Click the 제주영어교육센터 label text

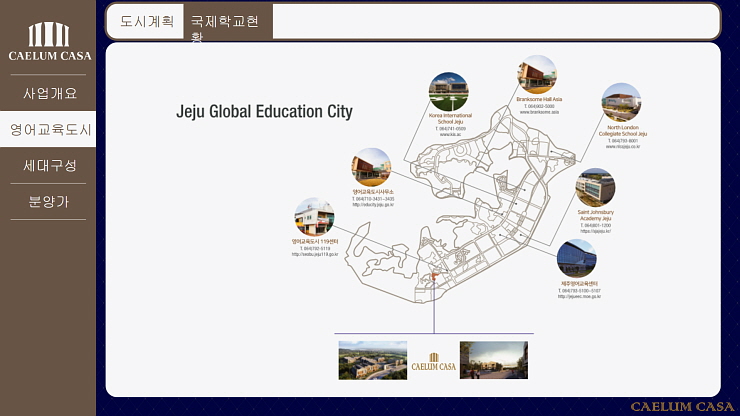579,284
